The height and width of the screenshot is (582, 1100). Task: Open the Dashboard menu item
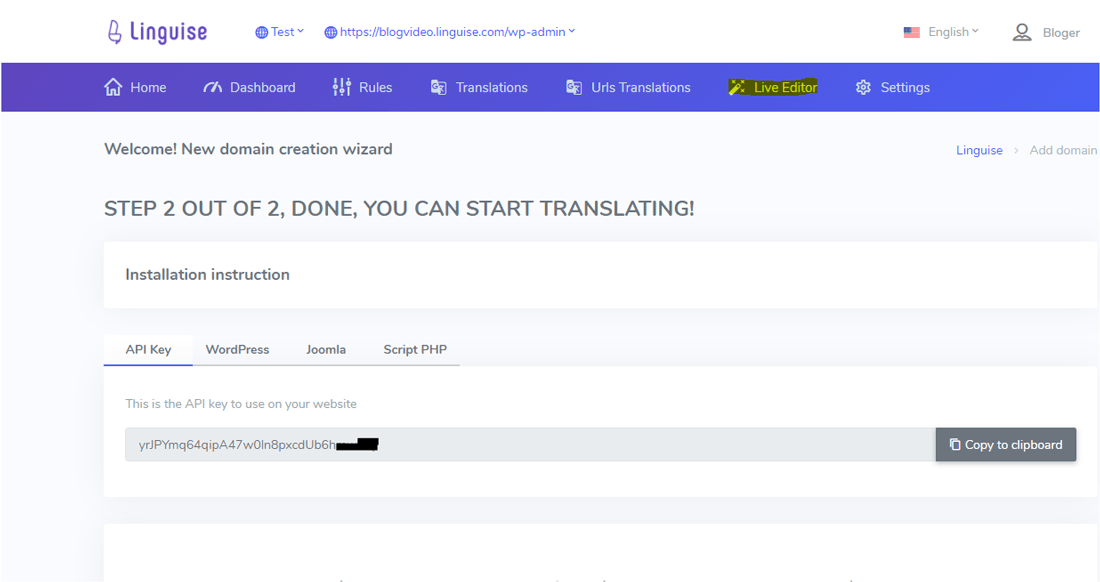pyautogui.click(x=249, y=87)
